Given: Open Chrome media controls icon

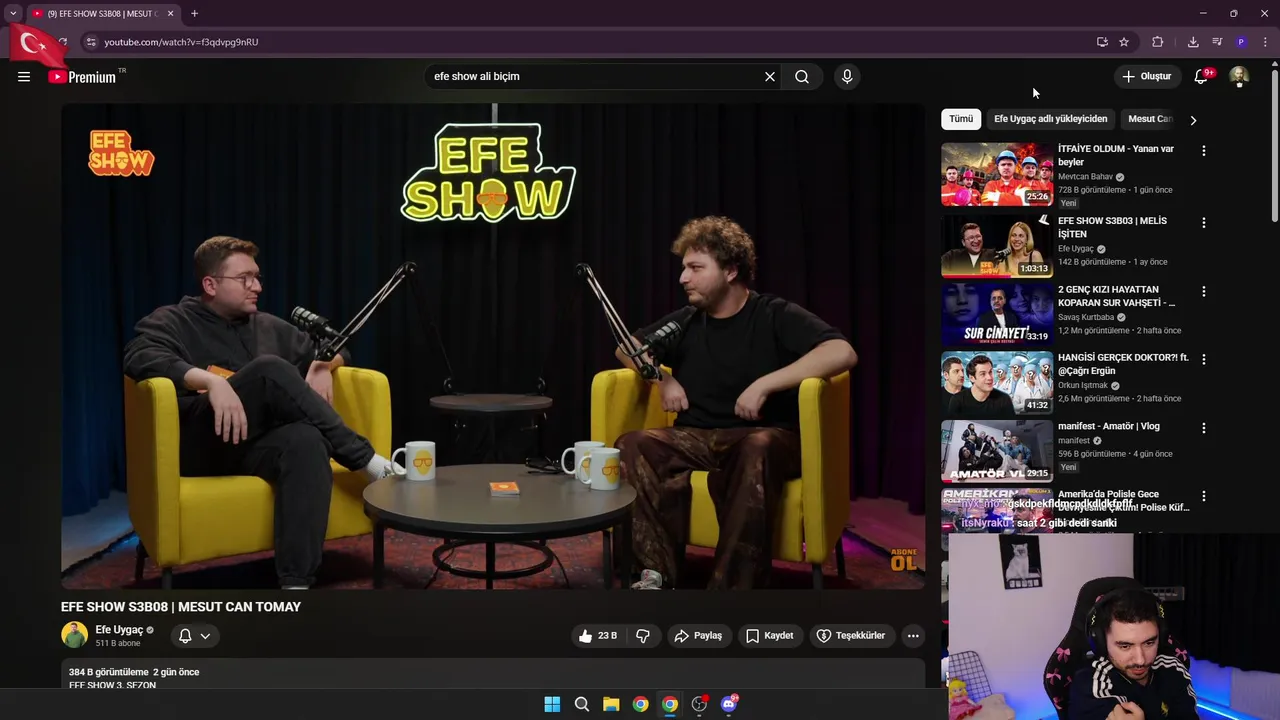Looking at the screenshot, I should [x=1217, y=42].
